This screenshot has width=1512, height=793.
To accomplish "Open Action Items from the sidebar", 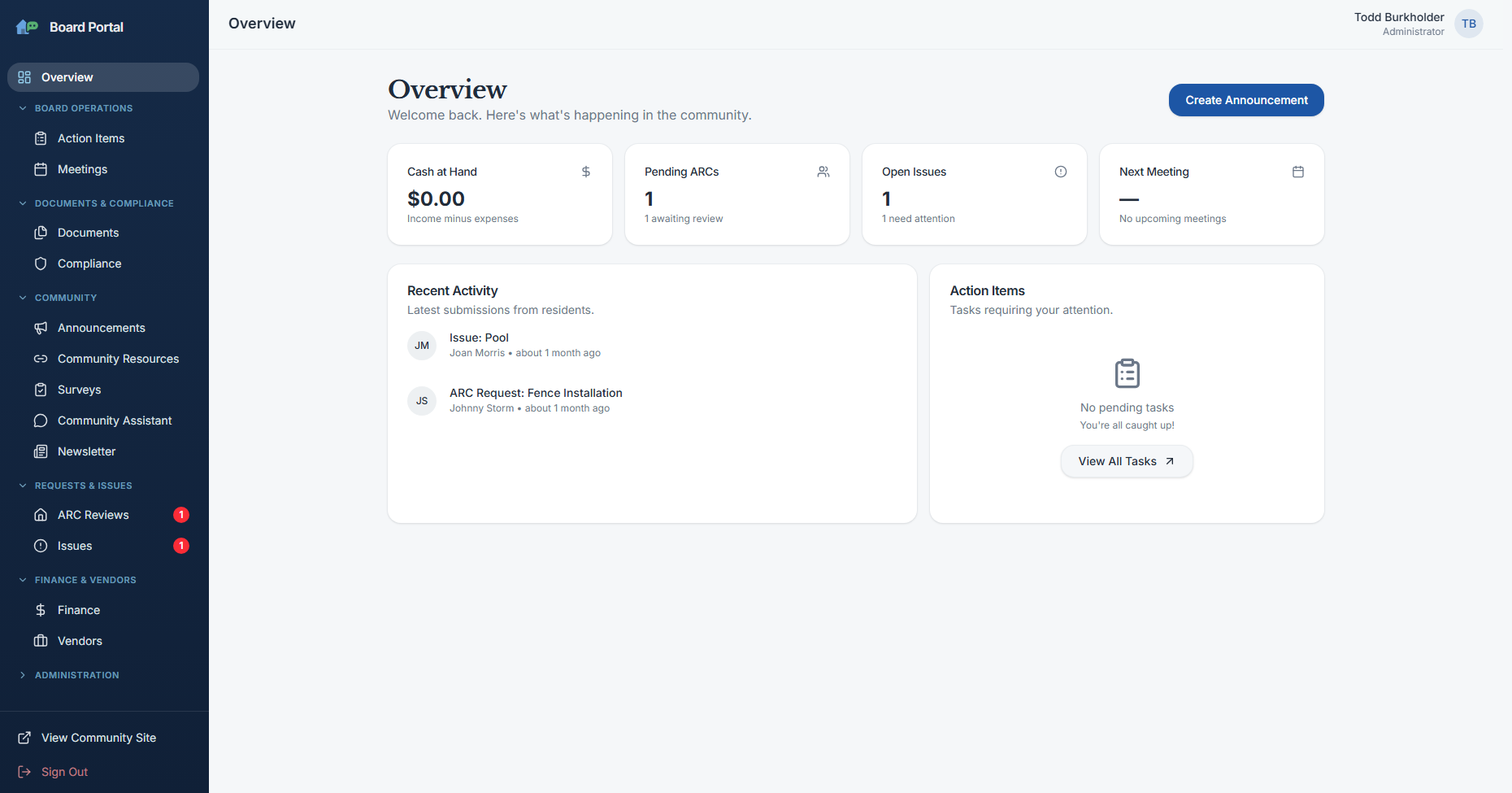I will (x=90, y=138).
